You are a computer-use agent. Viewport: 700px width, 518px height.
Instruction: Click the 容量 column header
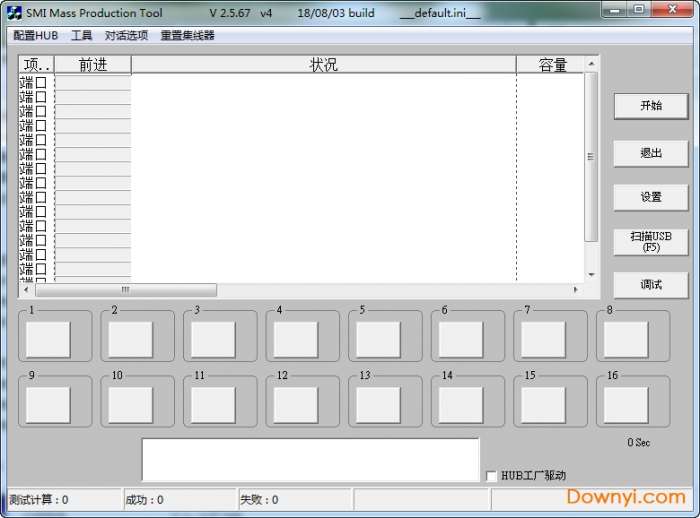tap(552, 65)
